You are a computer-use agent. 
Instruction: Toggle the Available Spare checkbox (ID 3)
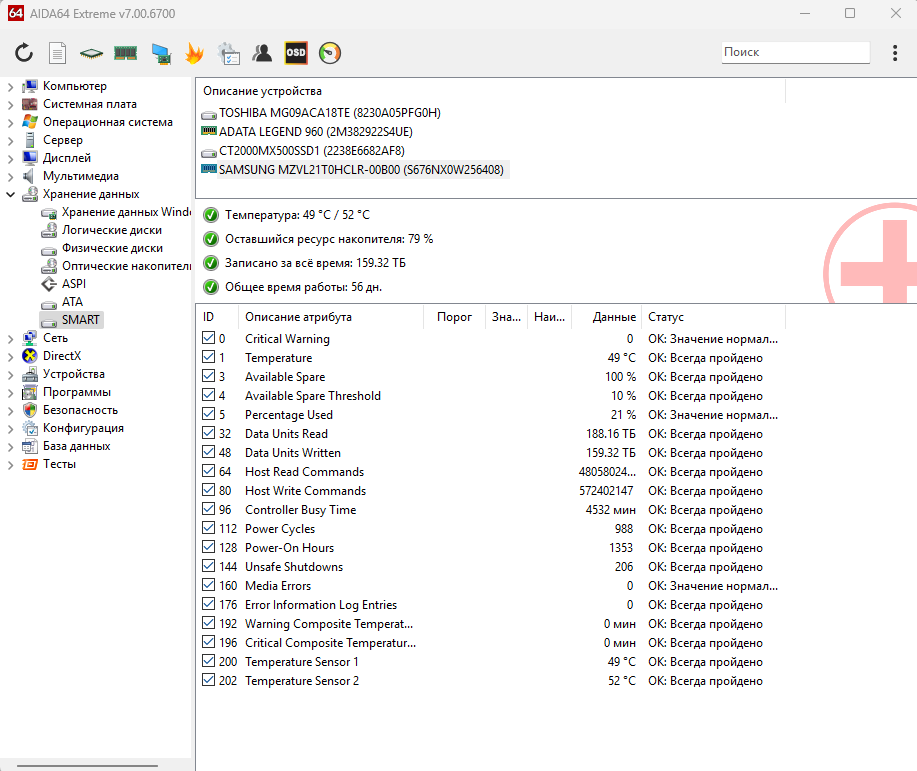[208, 376]
